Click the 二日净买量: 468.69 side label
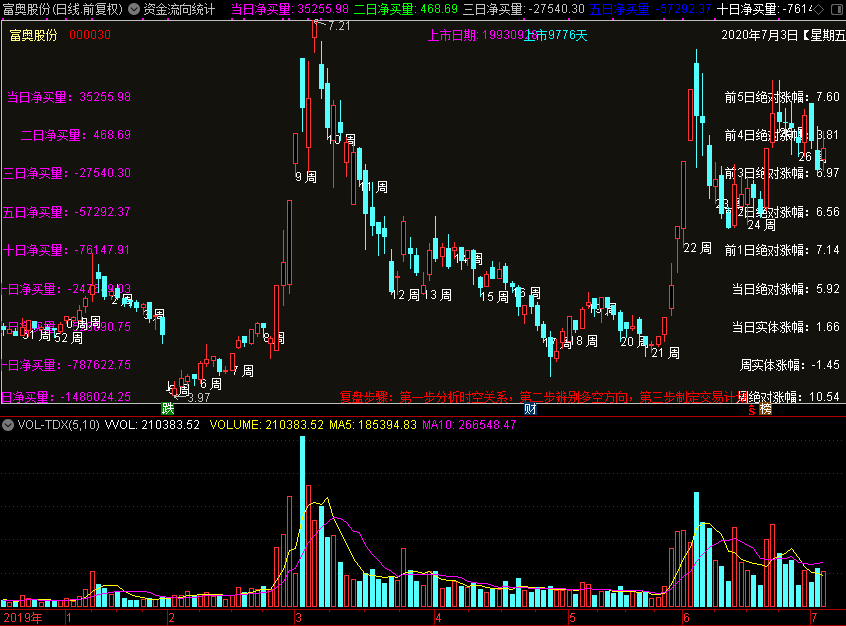The height and width of the screenshot is (626, 846). point(76,135)
